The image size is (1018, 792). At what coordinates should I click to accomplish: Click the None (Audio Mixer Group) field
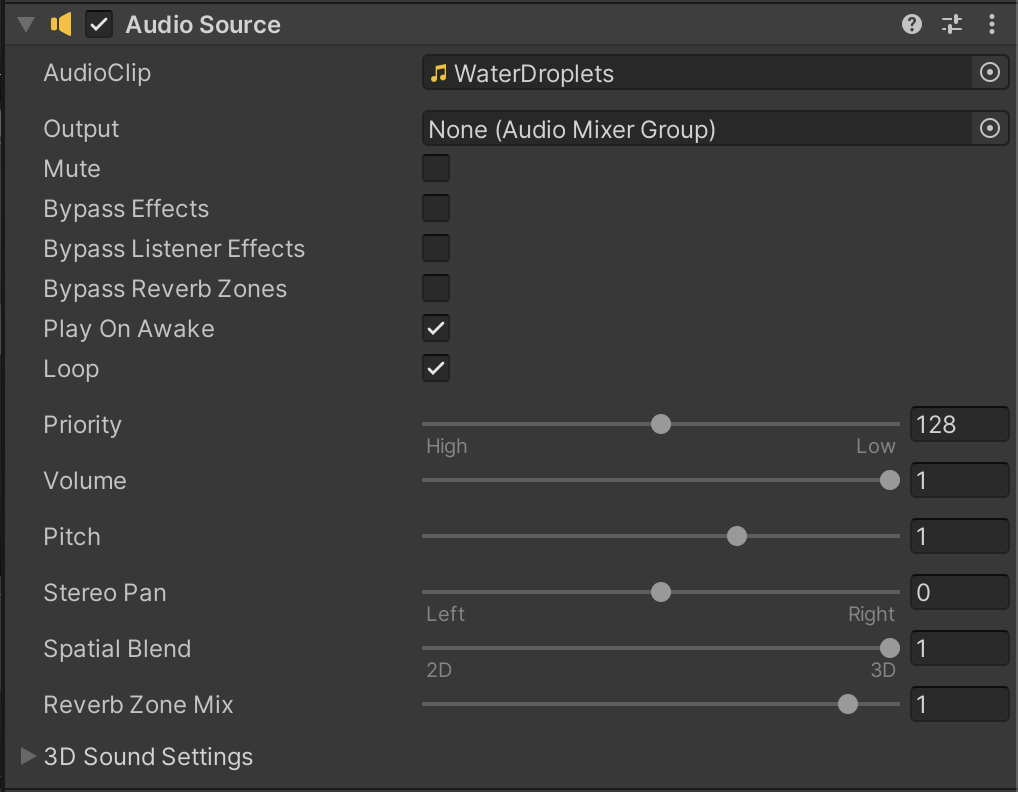(x=695, y=129)
